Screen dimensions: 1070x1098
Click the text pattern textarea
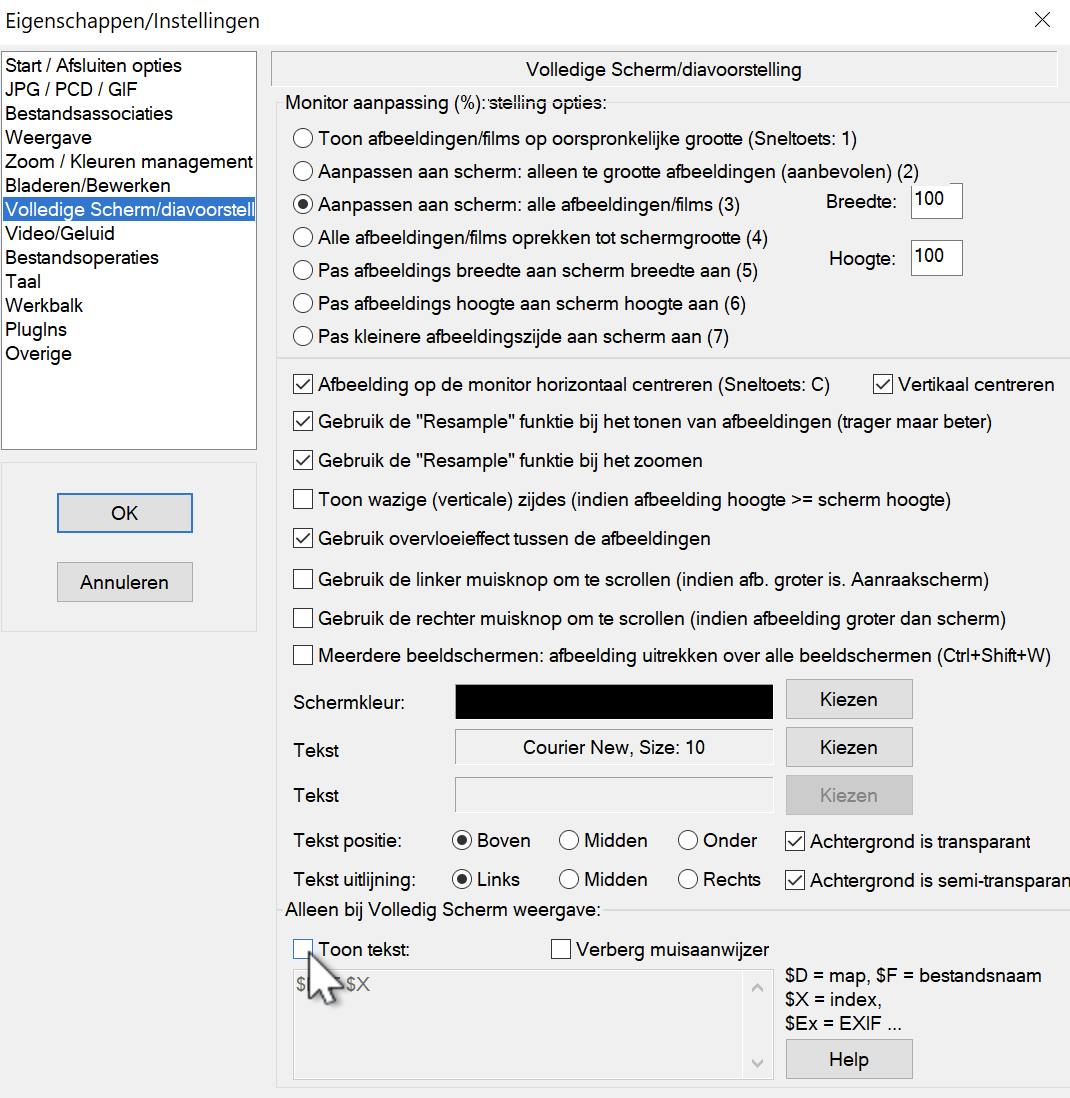pyautogui.click(x=520, y=1024)
